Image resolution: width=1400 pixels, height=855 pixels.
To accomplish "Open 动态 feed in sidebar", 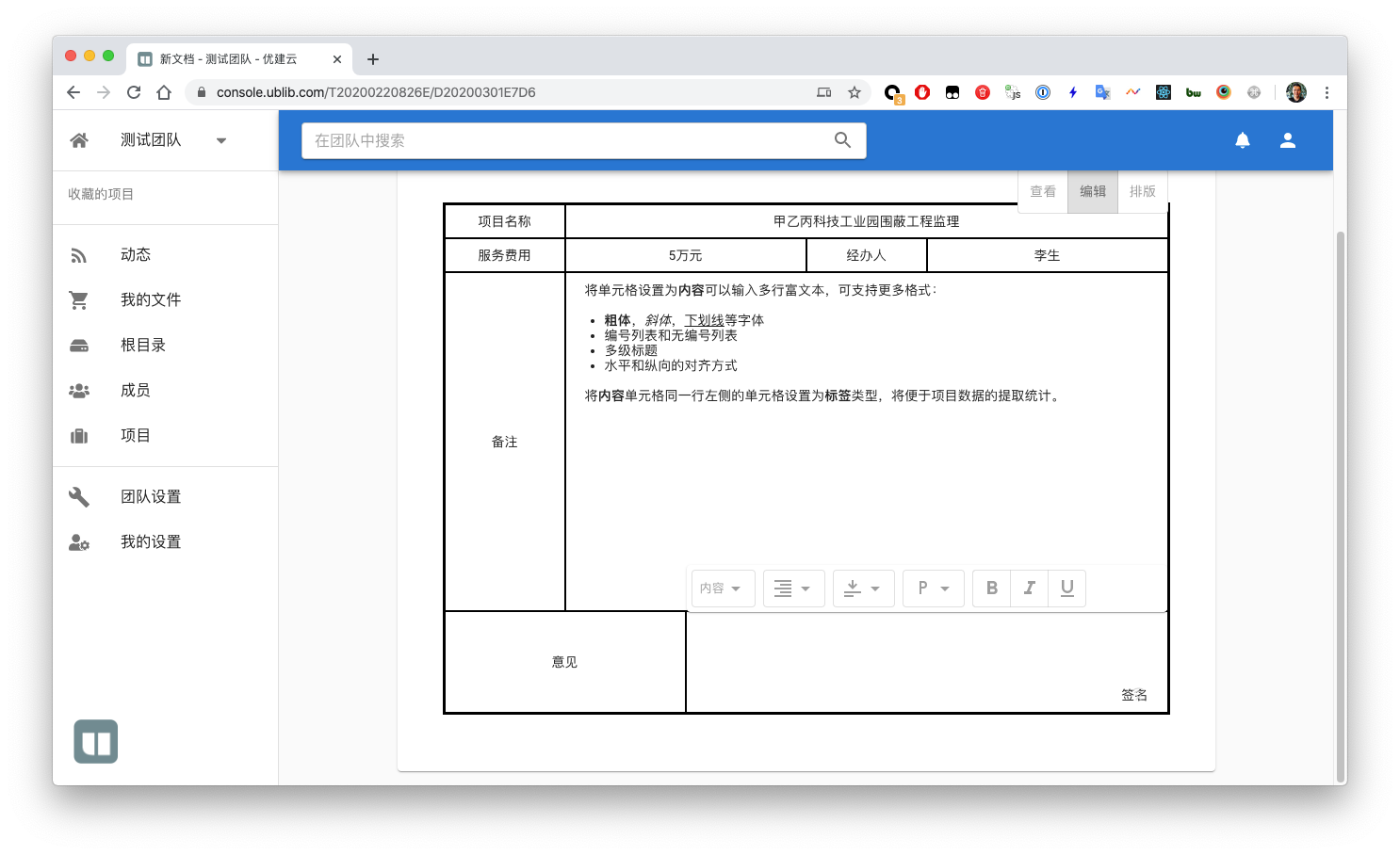I will point(135,255).
